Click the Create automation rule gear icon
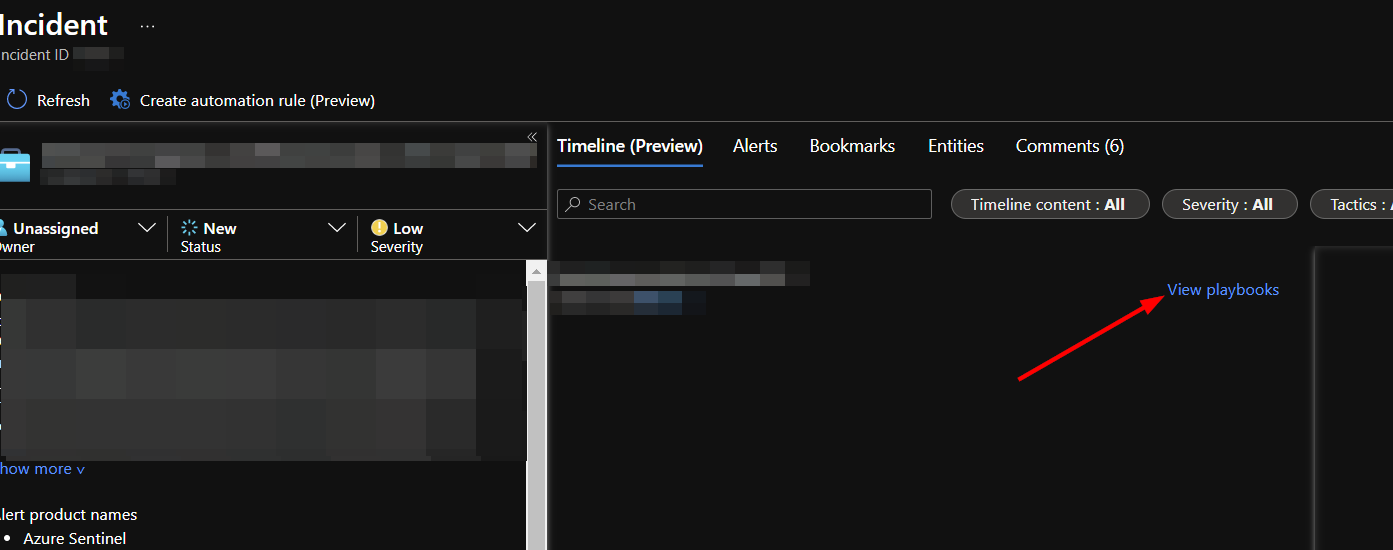Viewport: 1393px width, 550px height. [120, 100]
